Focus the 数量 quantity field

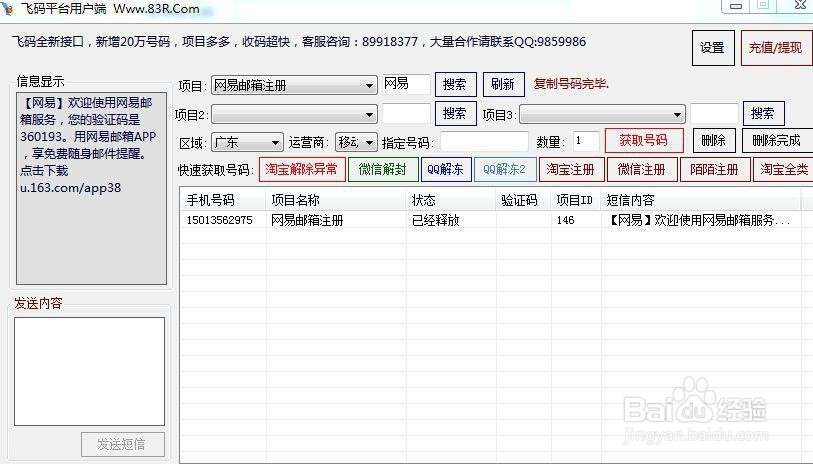(x=586, y=141)
